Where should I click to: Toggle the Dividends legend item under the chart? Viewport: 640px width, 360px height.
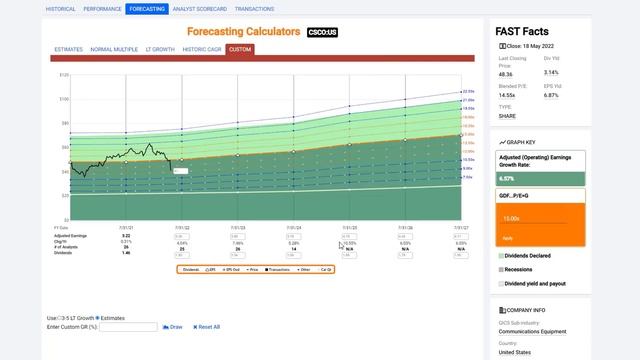[x=190, y=270]
